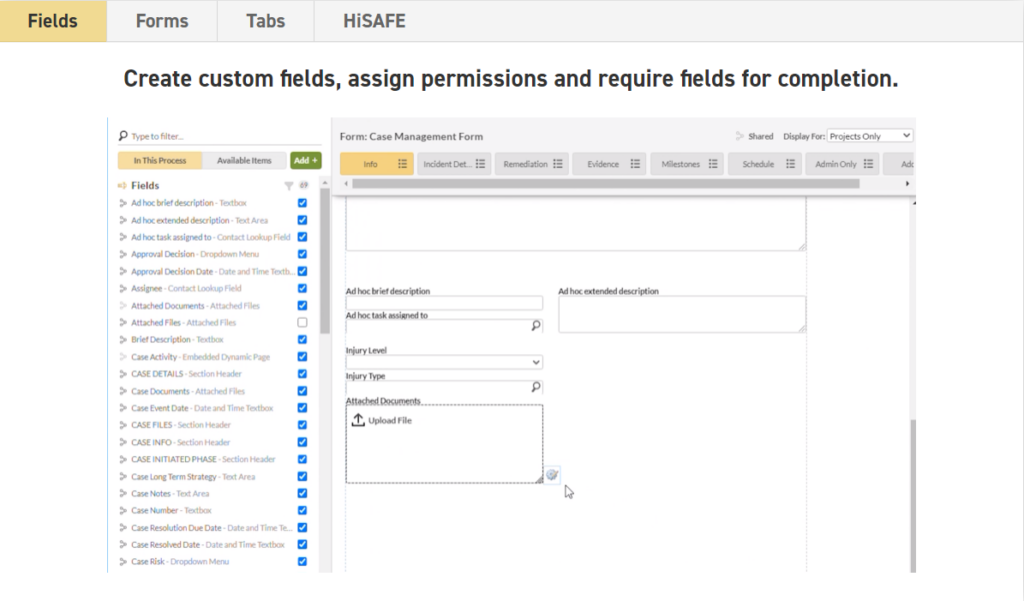Screen dimensions: 1024x601
Task: Click the Upload File icon in Attached Documents
Action: tap(358, 421)
